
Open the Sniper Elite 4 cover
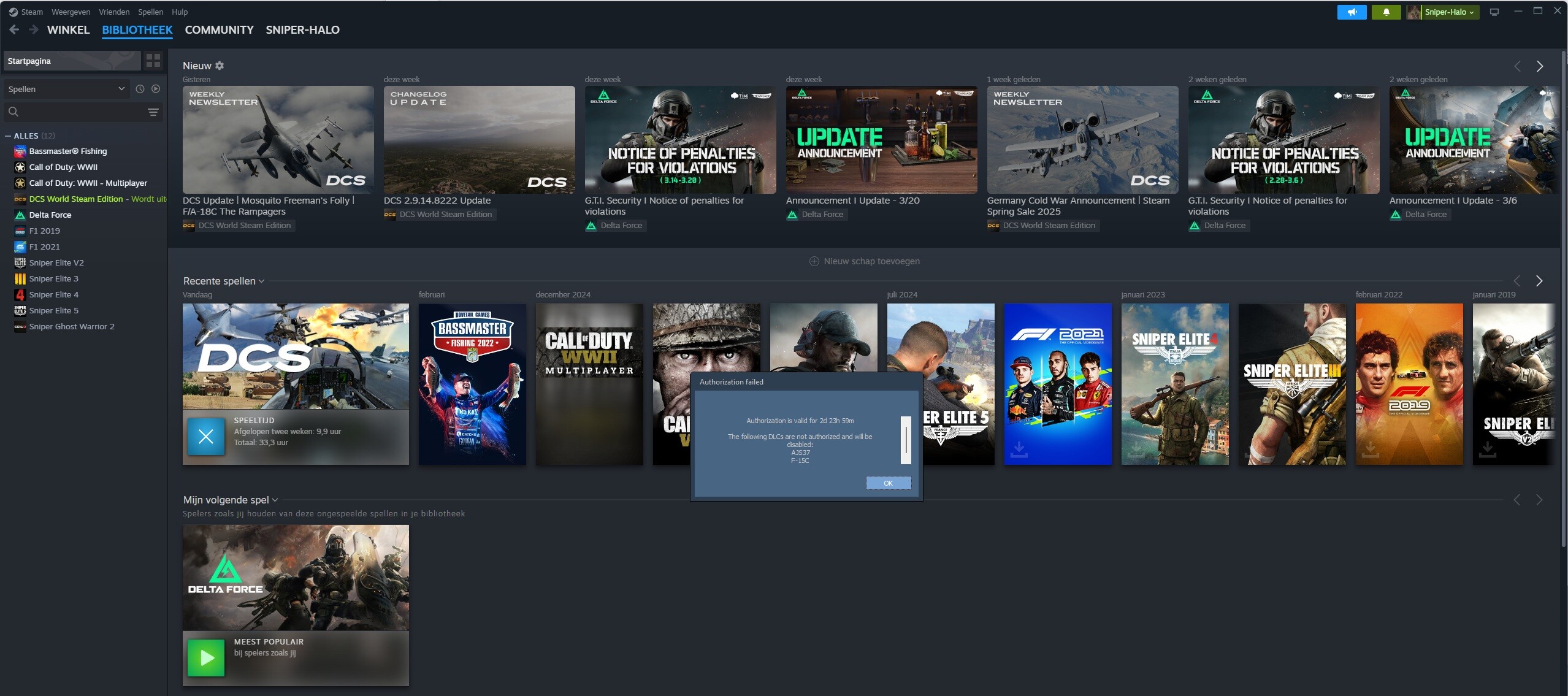1175,384
